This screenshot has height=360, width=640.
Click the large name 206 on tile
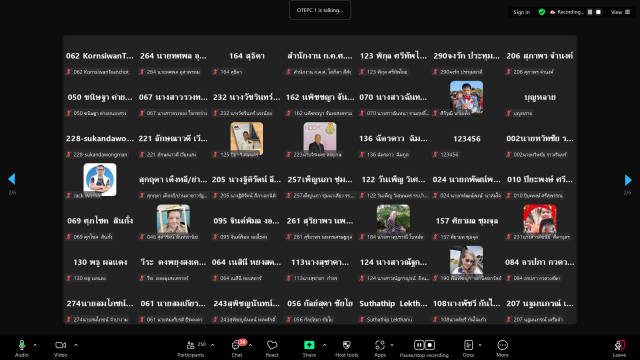[x=540, y=56]
